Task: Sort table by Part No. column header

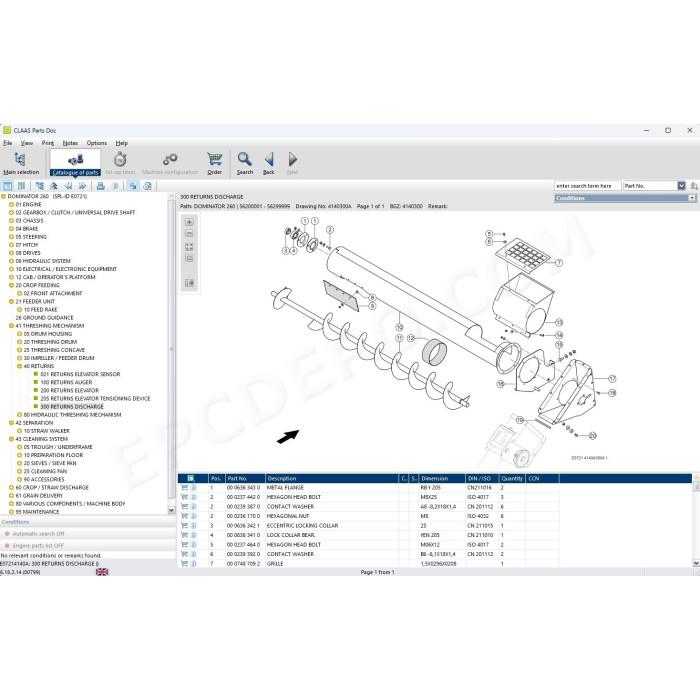Action: (245, 478)
